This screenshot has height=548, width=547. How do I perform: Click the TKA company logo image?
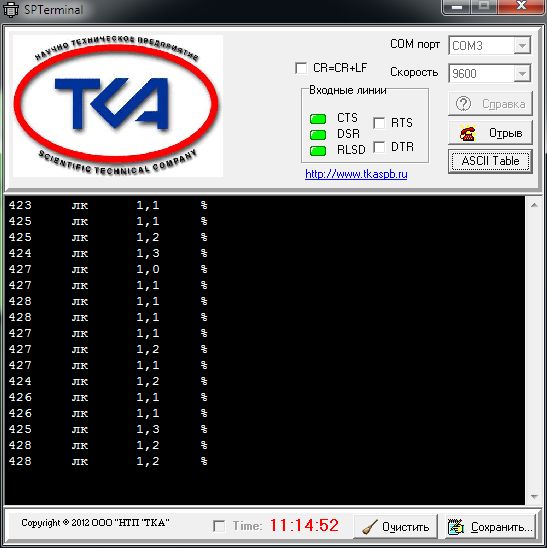coord(118,106)
